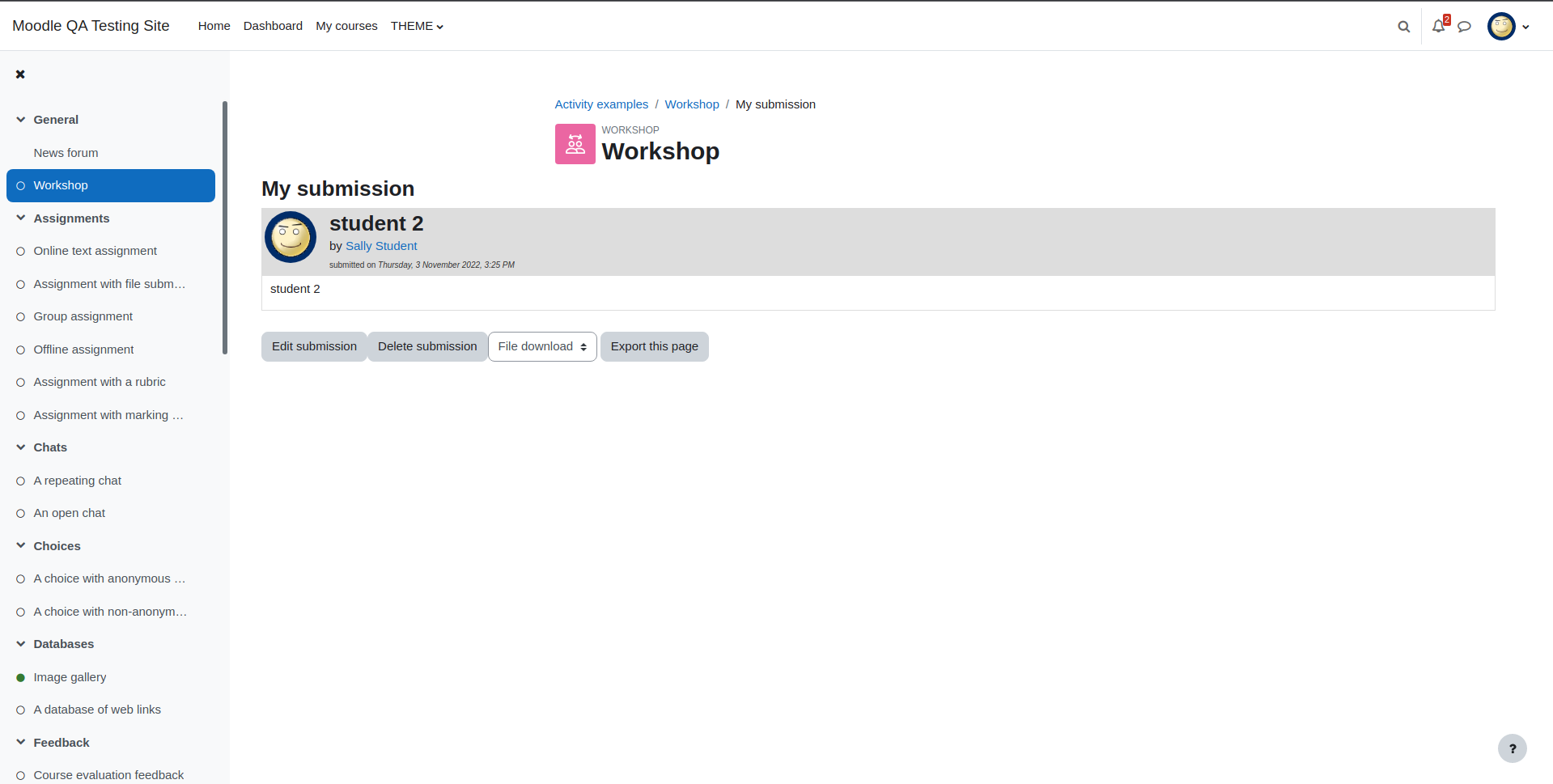Click Delete submission button
1553x784 pixels.
coord(427,346)
